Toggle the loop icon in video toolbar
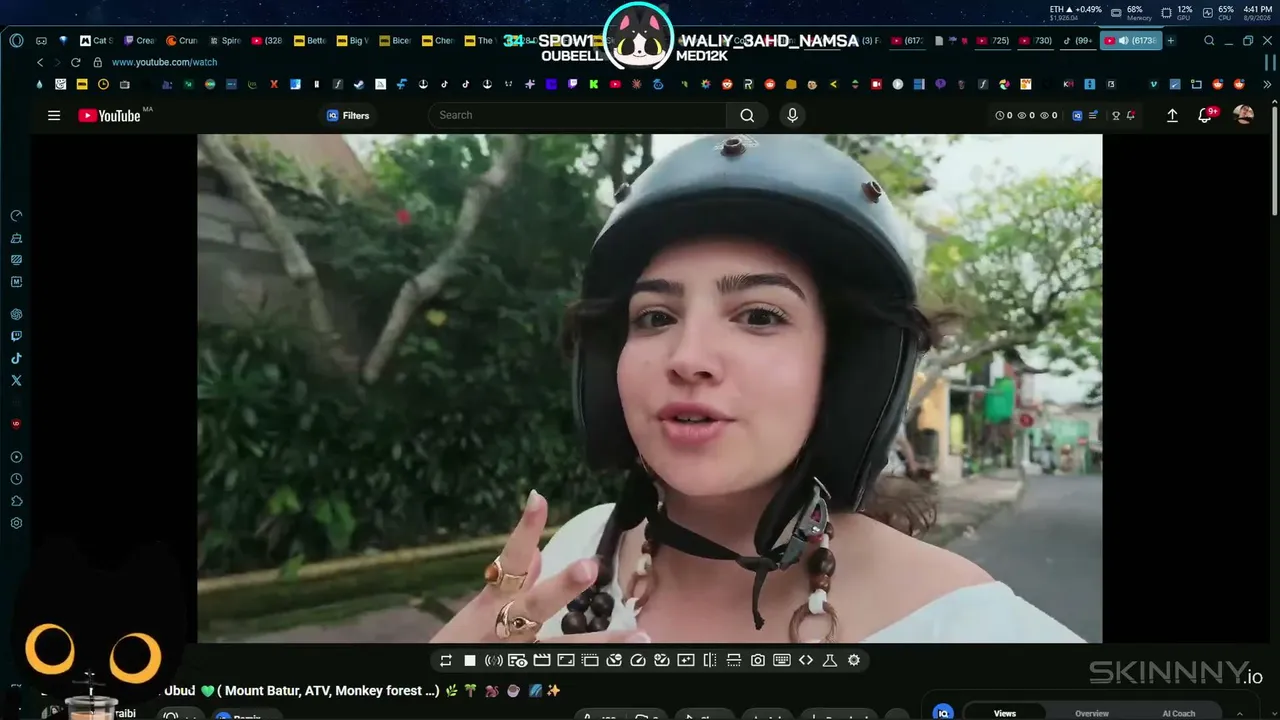This screenshot has height=720, width=1280. [446, 660]
